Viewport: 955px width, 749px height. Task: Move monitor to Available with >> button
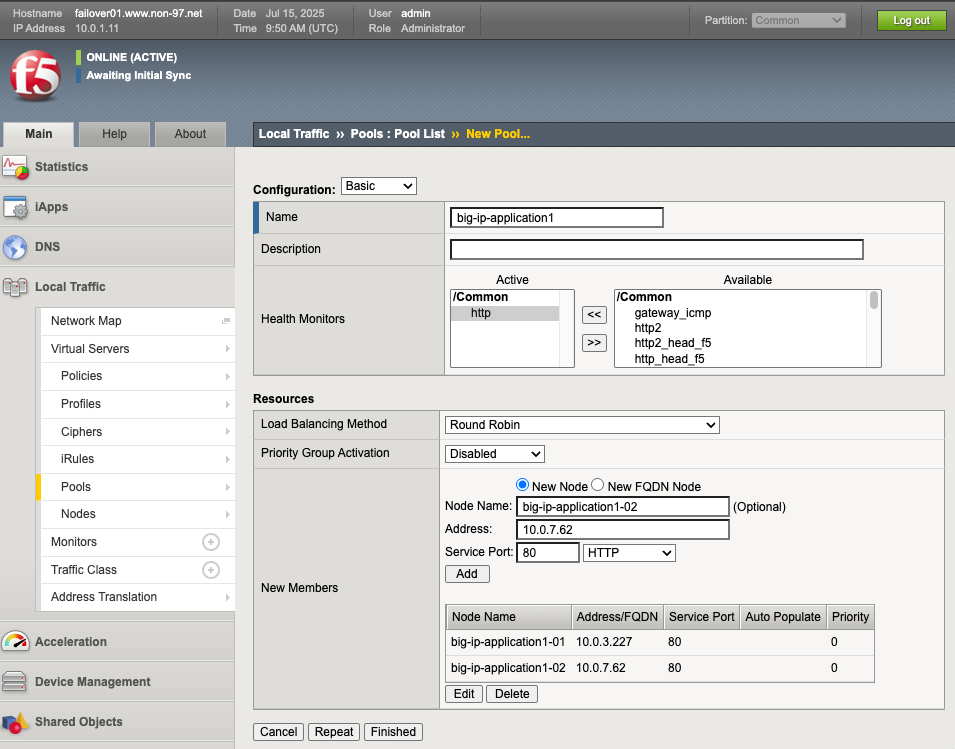(594, 343)
